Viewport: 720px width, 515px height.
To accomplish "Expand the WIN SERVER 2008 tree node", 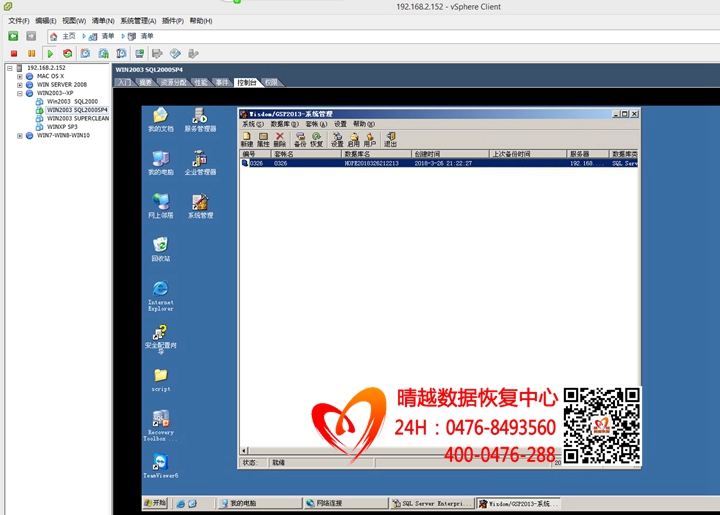I will (20, 85).
